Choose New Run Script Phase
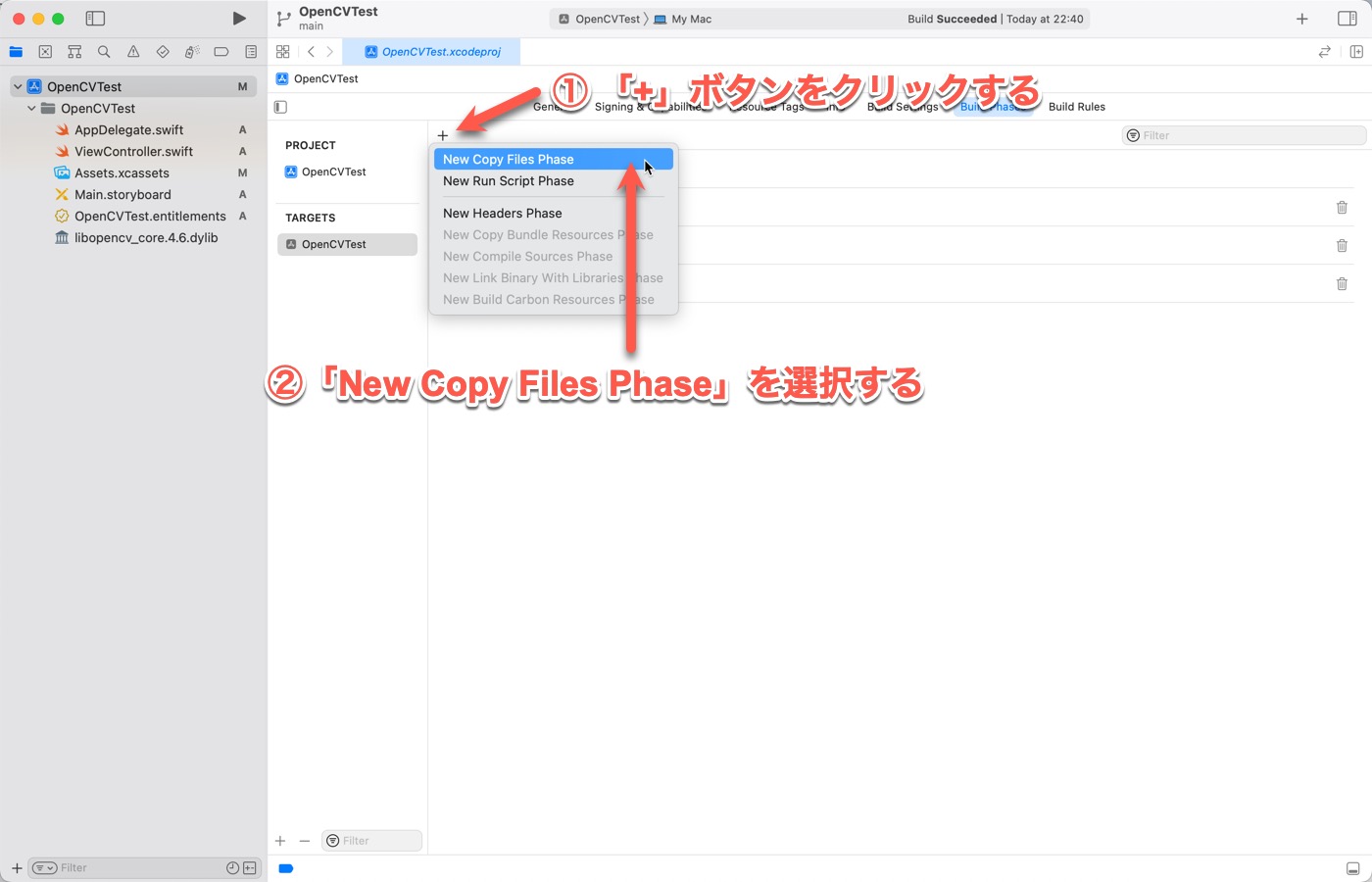The width and height of the screenshot is (1372, 882). coord(554,180)
